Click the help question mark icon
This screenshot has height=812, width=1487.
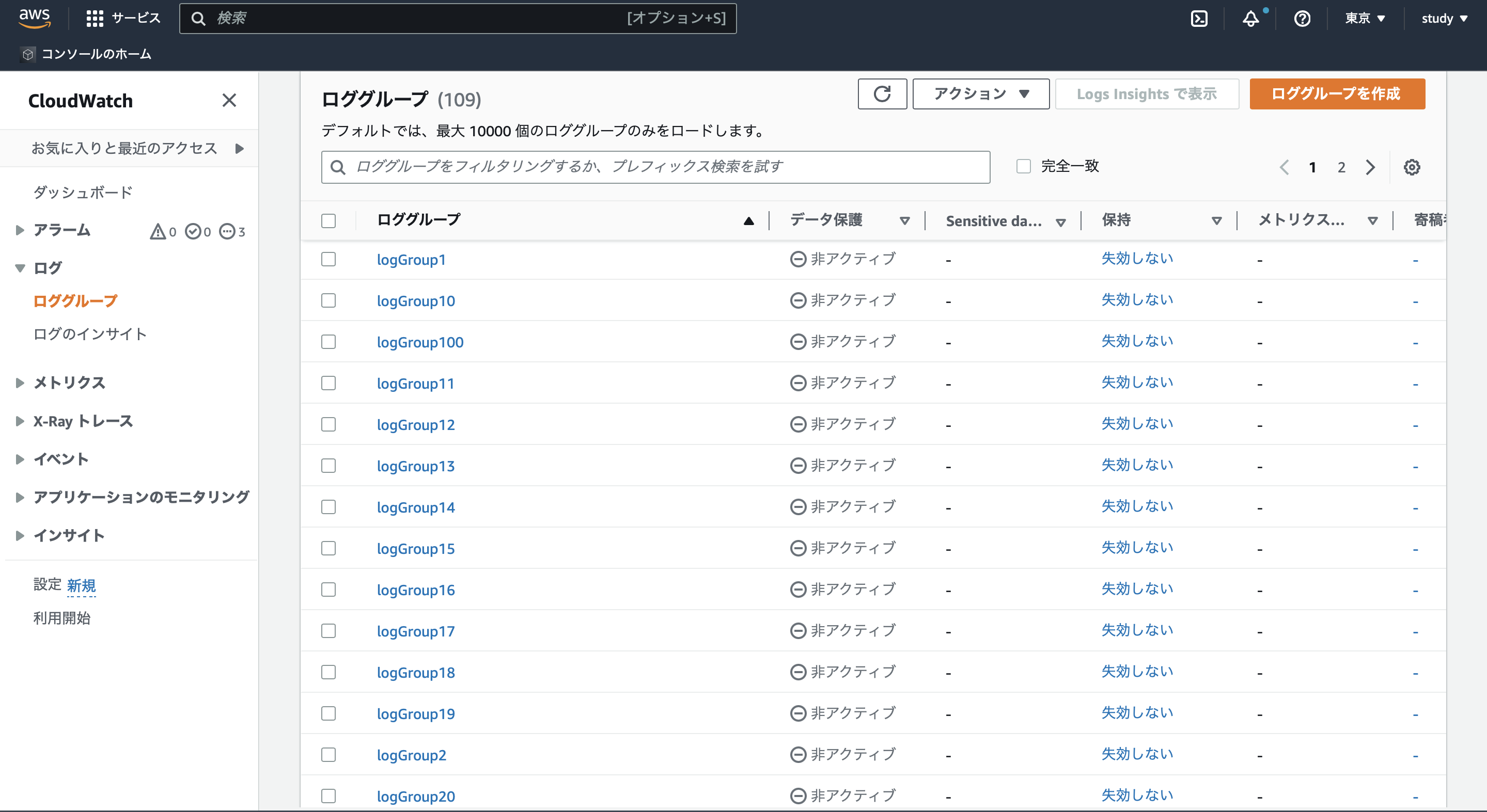1303,18
